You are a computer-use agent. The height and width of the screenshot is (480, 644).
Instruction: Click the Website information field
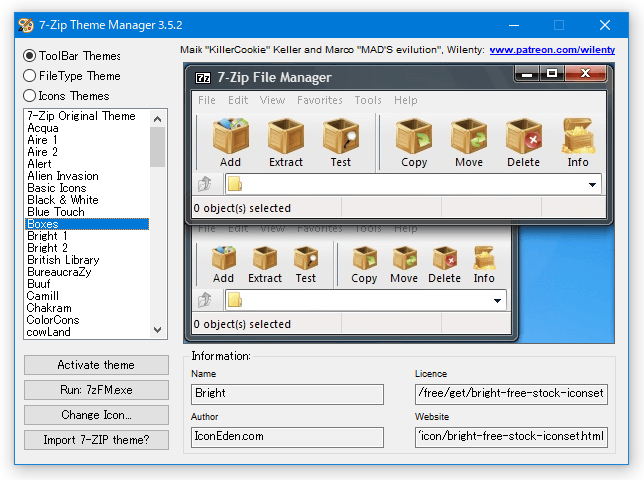point(511,437)
